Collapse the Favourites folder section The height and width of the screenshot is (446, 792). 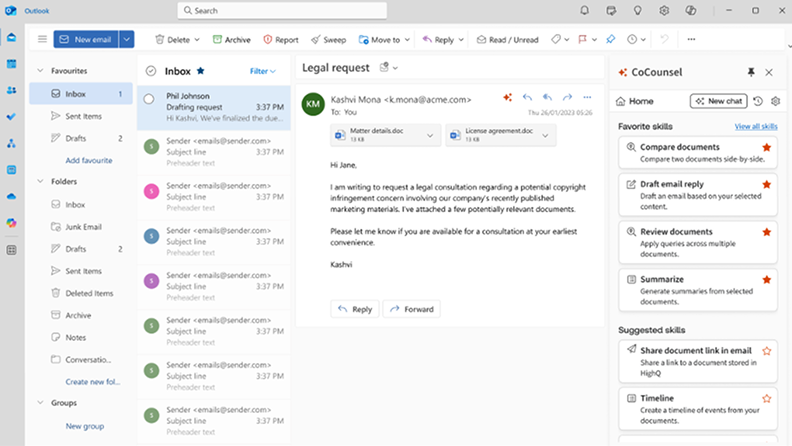(x=40, y=71)
